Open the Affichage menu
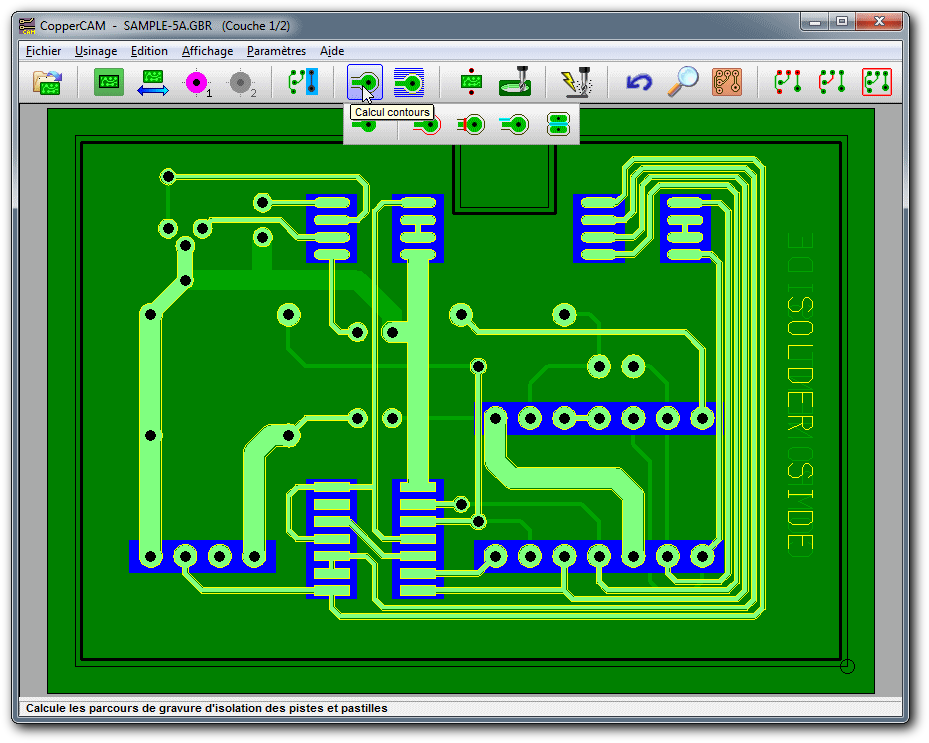The height and width of the screenshot is (743, 929). pyautogui.click(x=207, y=51)
